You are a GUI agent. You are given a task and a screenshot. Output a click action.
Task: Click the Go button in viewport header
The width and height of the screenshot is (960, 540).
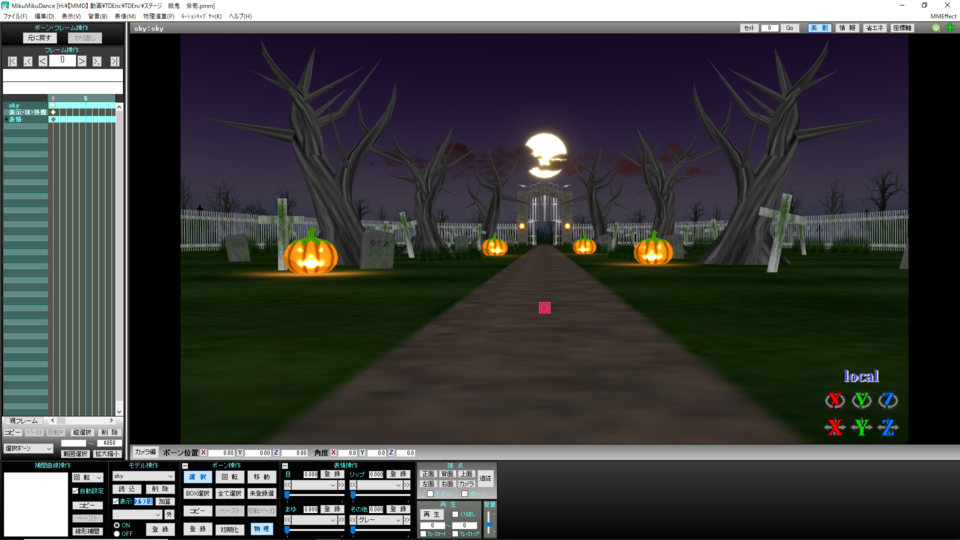click(x=790, y=28)
